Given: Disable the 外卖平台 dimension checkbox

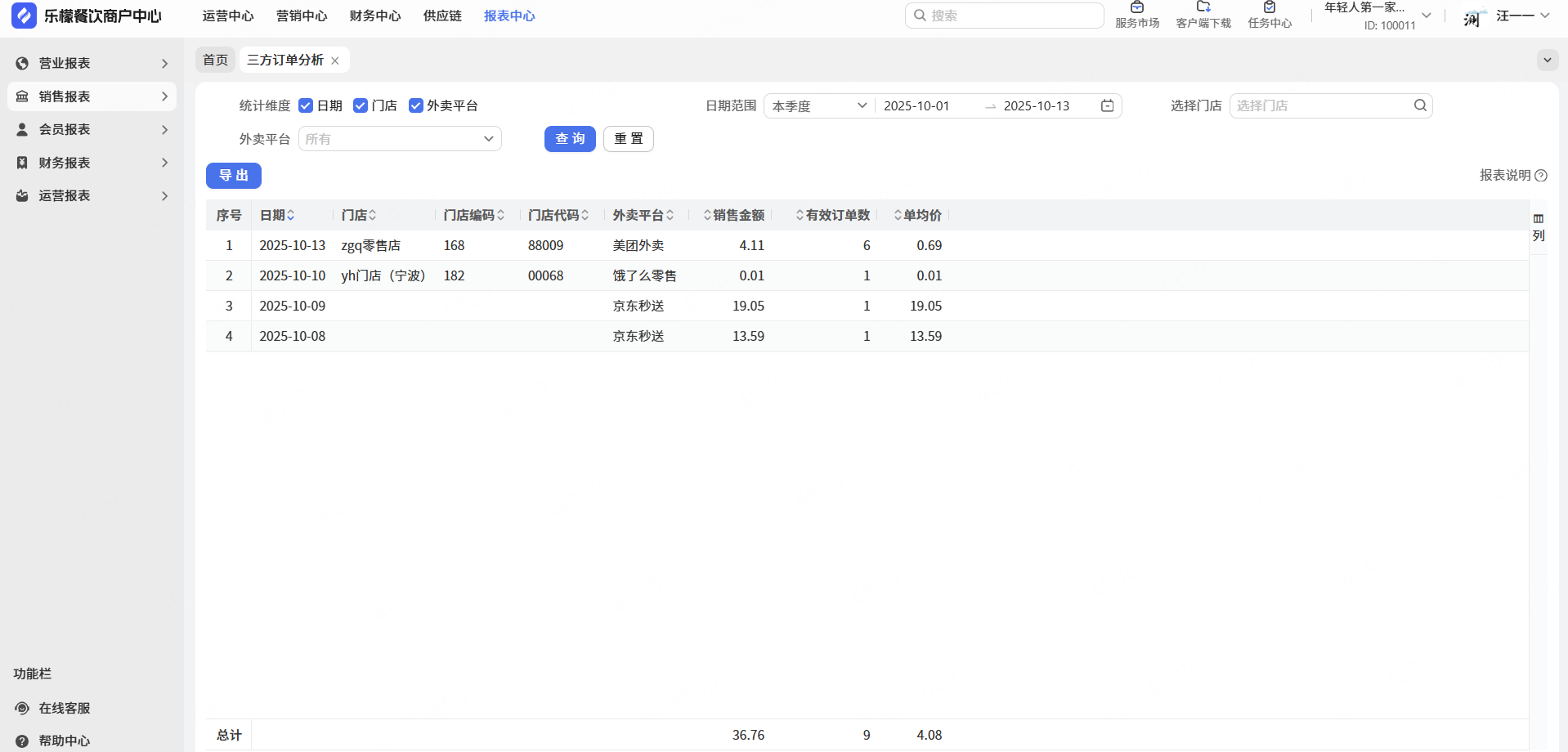Looking at the screenshot, I should click(x=415, y=105).
